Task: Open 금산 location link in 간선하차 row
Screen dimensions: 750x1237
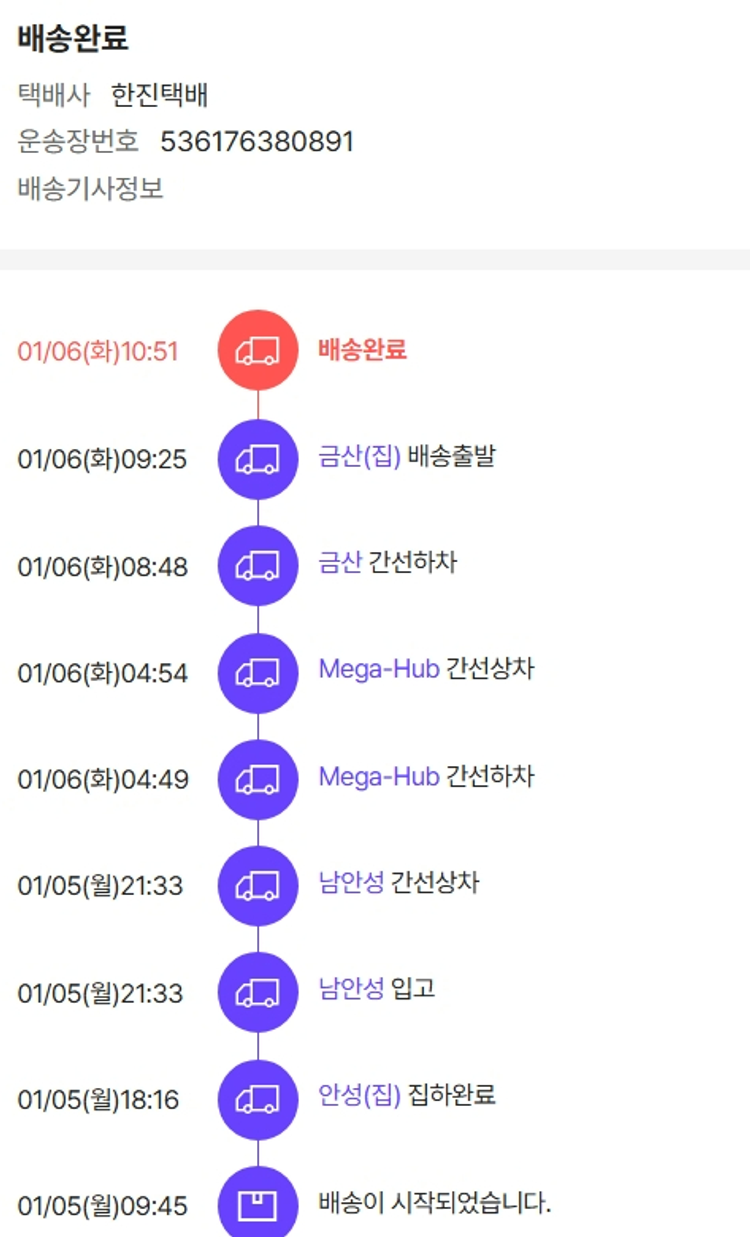Action: click(x=340, y=563)
